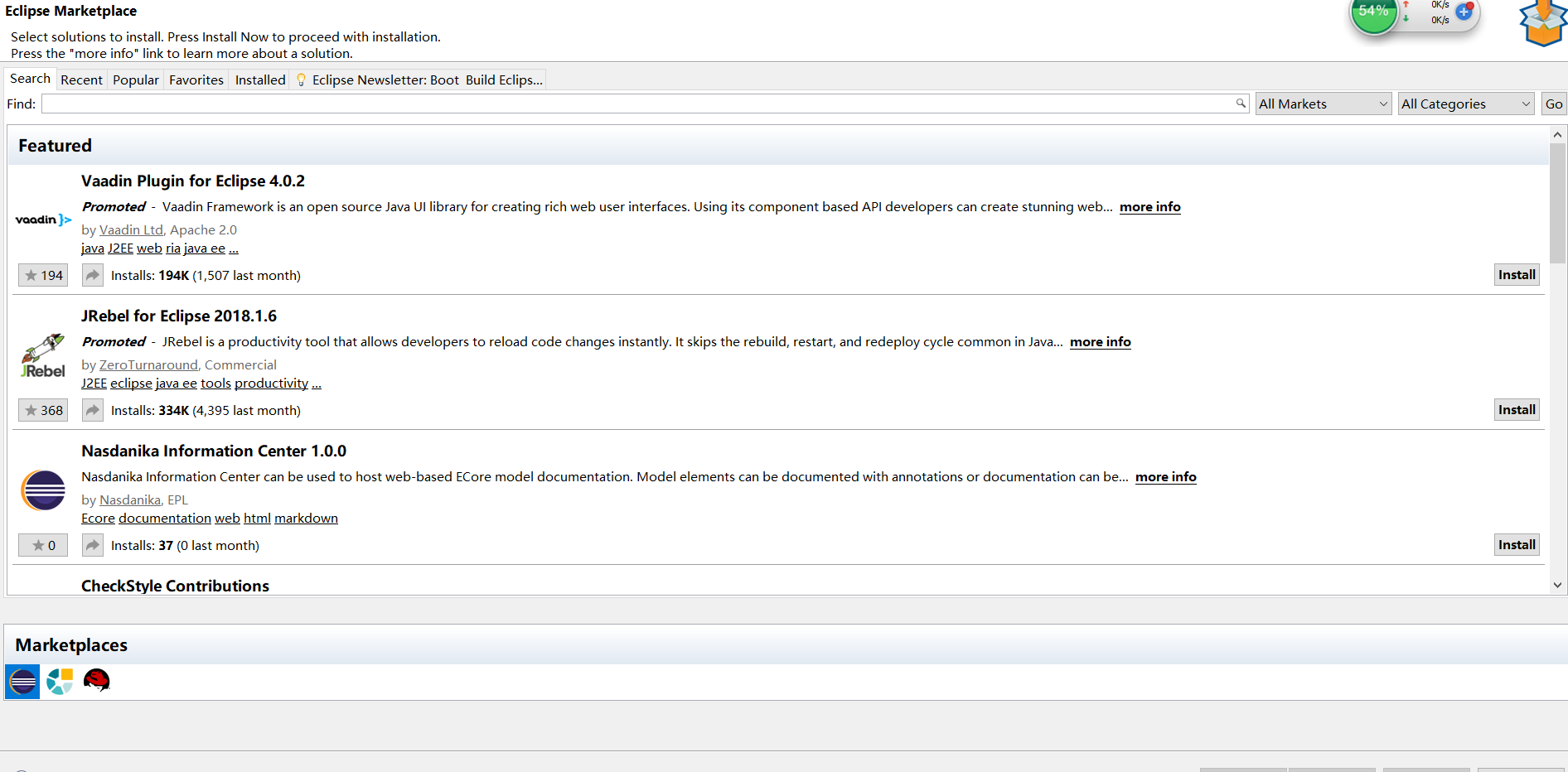Viewport: 1568px width, 772px height.
Task: Share the JRebel for Eclipse entry
Action: 93,410
